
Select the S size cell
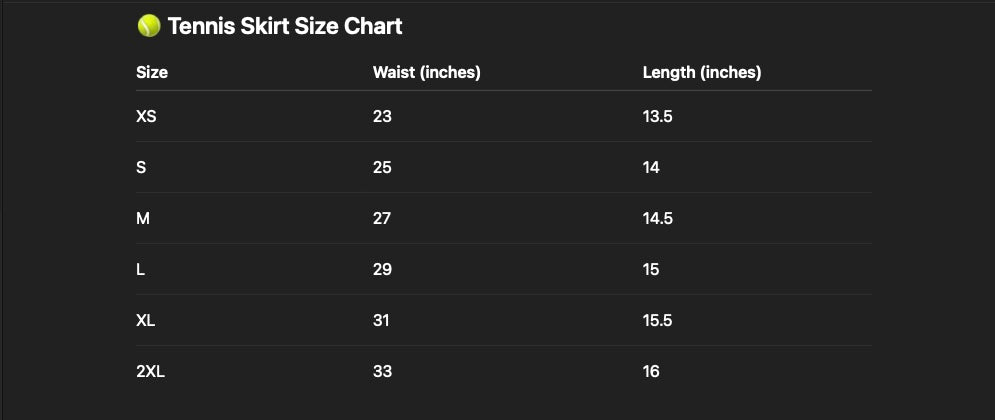tap(141, 167)
